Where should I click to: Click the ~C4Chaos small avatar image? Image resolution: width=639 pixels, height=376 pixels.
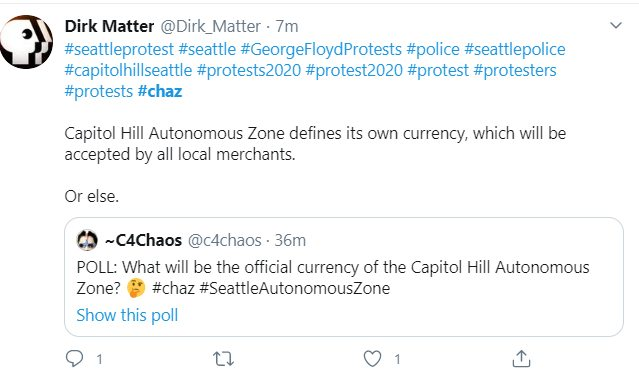click(87, 240)
